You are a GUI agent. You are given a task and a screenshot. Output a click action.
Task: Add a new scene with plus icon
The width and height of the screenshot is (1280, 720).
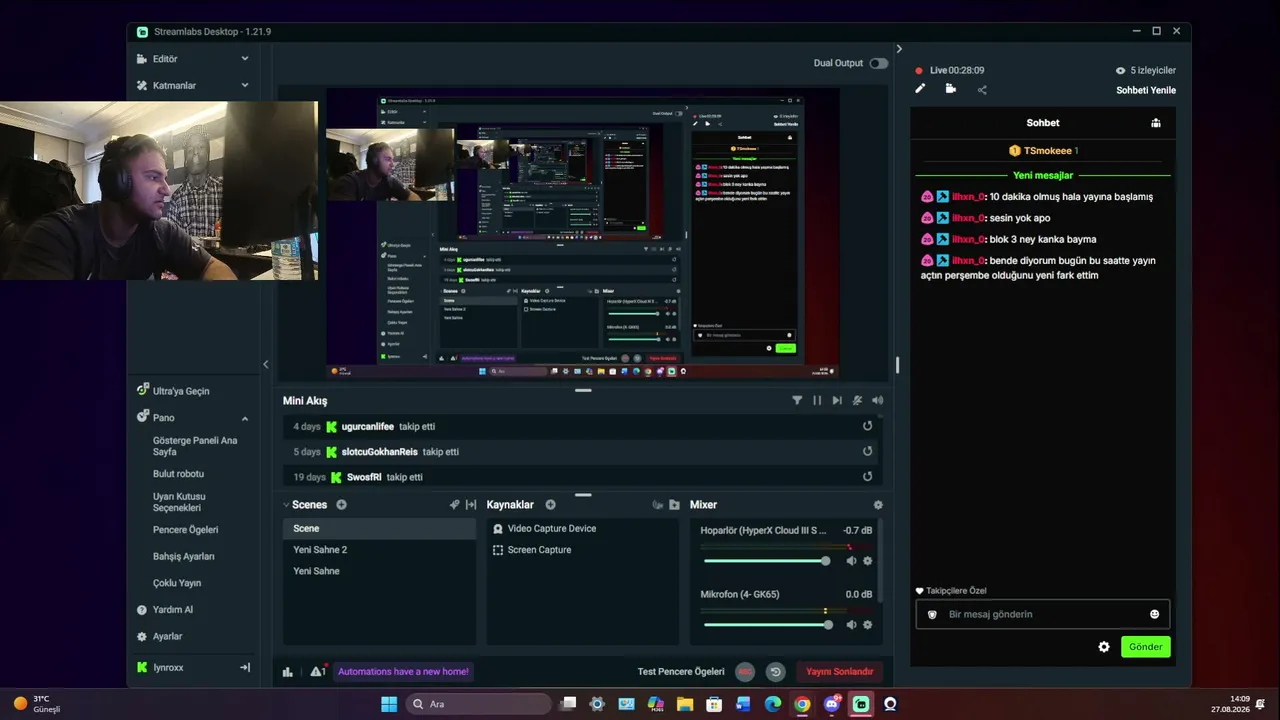[341, 505]
